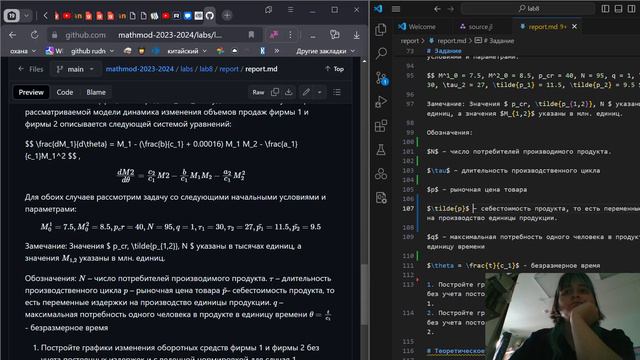Viewport: 640px width, 360px height.
Task: Click the site lock icon in address bar
Action: pyautogui.click(x=54, y=35)
